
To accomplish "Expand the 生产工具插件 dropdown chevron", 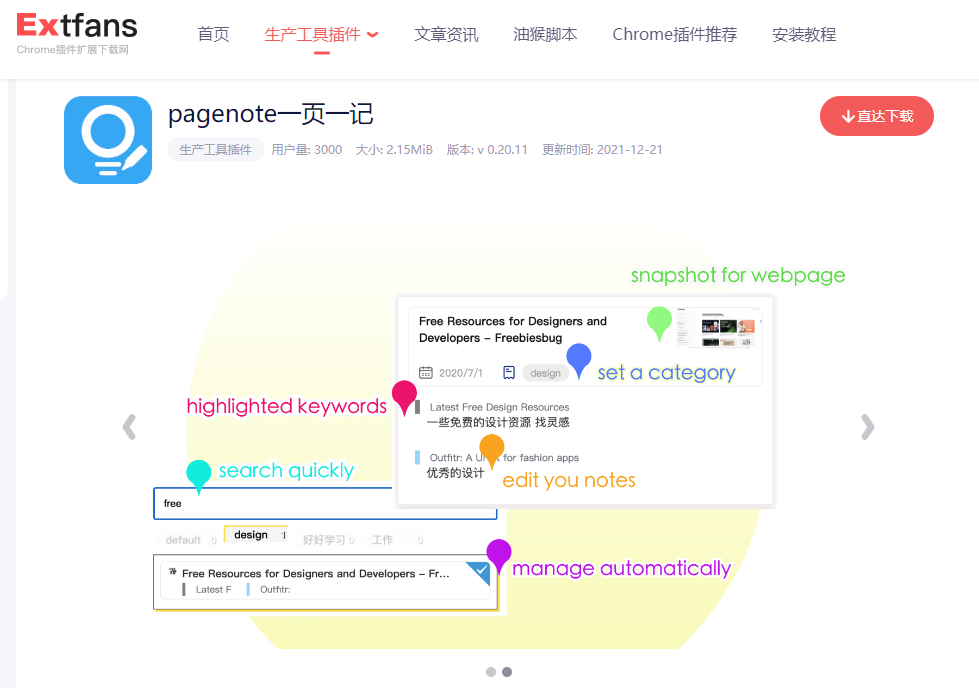I will point(373,35).
